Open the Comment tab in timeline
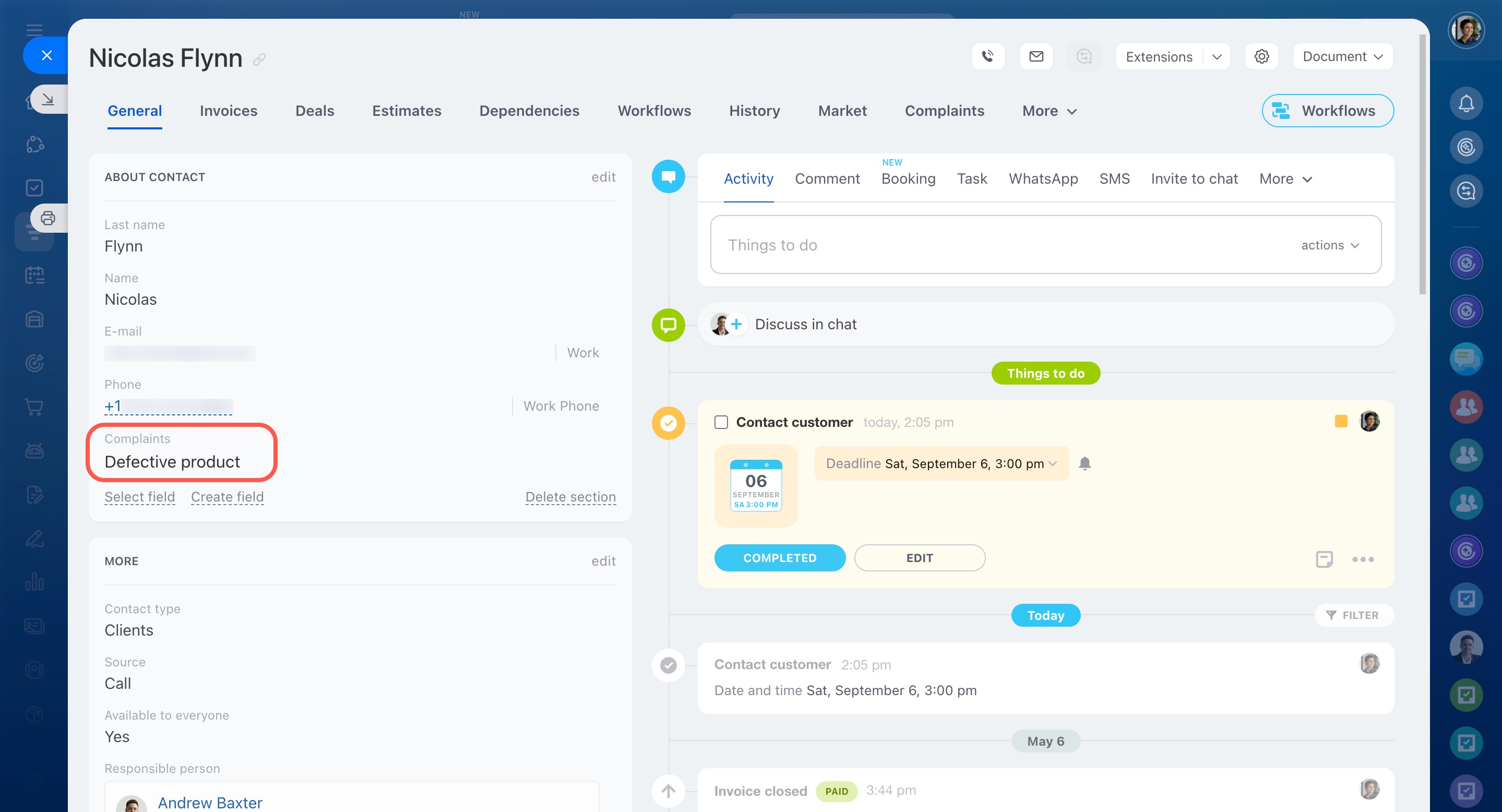The height and width of the screenshot is (812, 1502). (x=827, y=179)
